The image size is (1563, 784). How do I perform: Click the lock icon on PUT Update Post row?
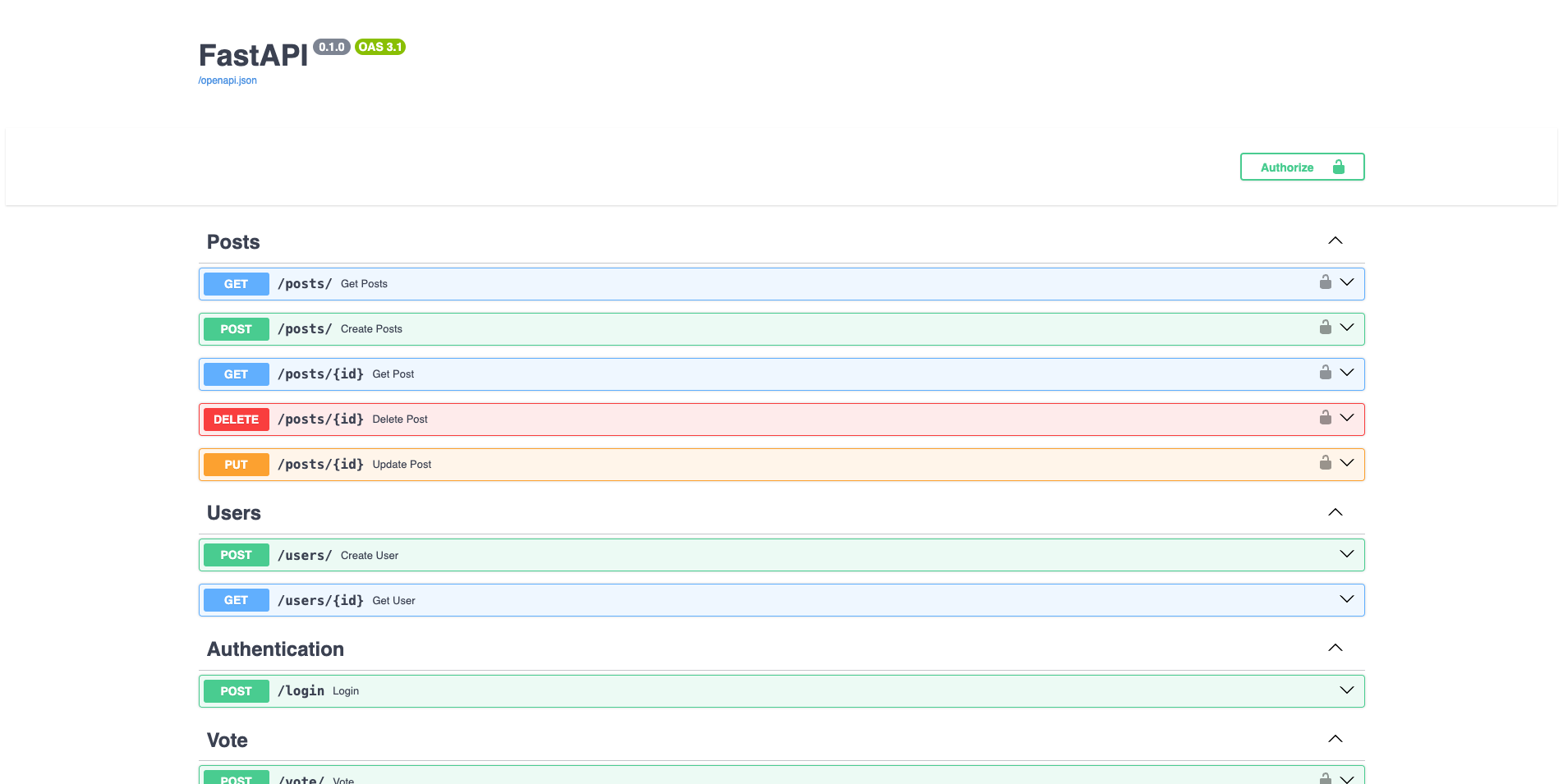1325,463
